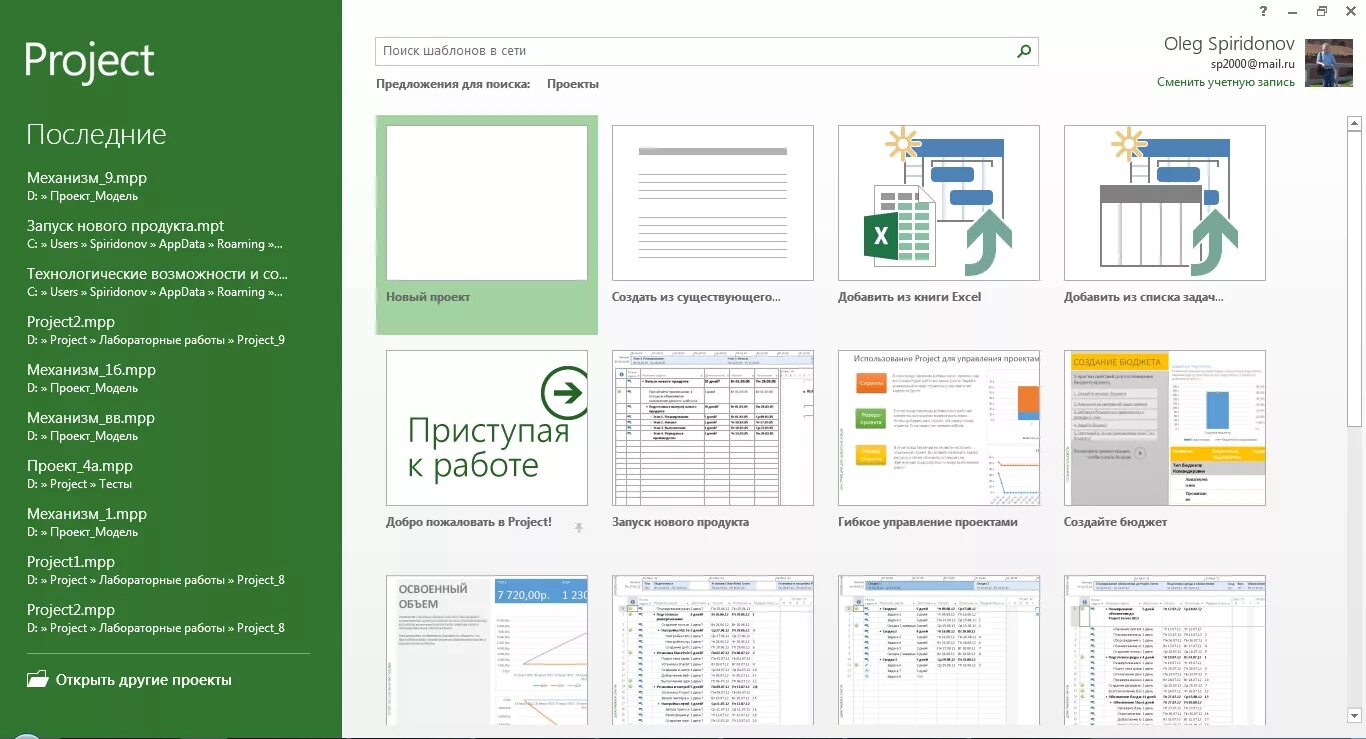Click the scrollbar down arrow
Image resolution: width=1366 pixels, height=739 pixels.
(x=1355, y=716)
